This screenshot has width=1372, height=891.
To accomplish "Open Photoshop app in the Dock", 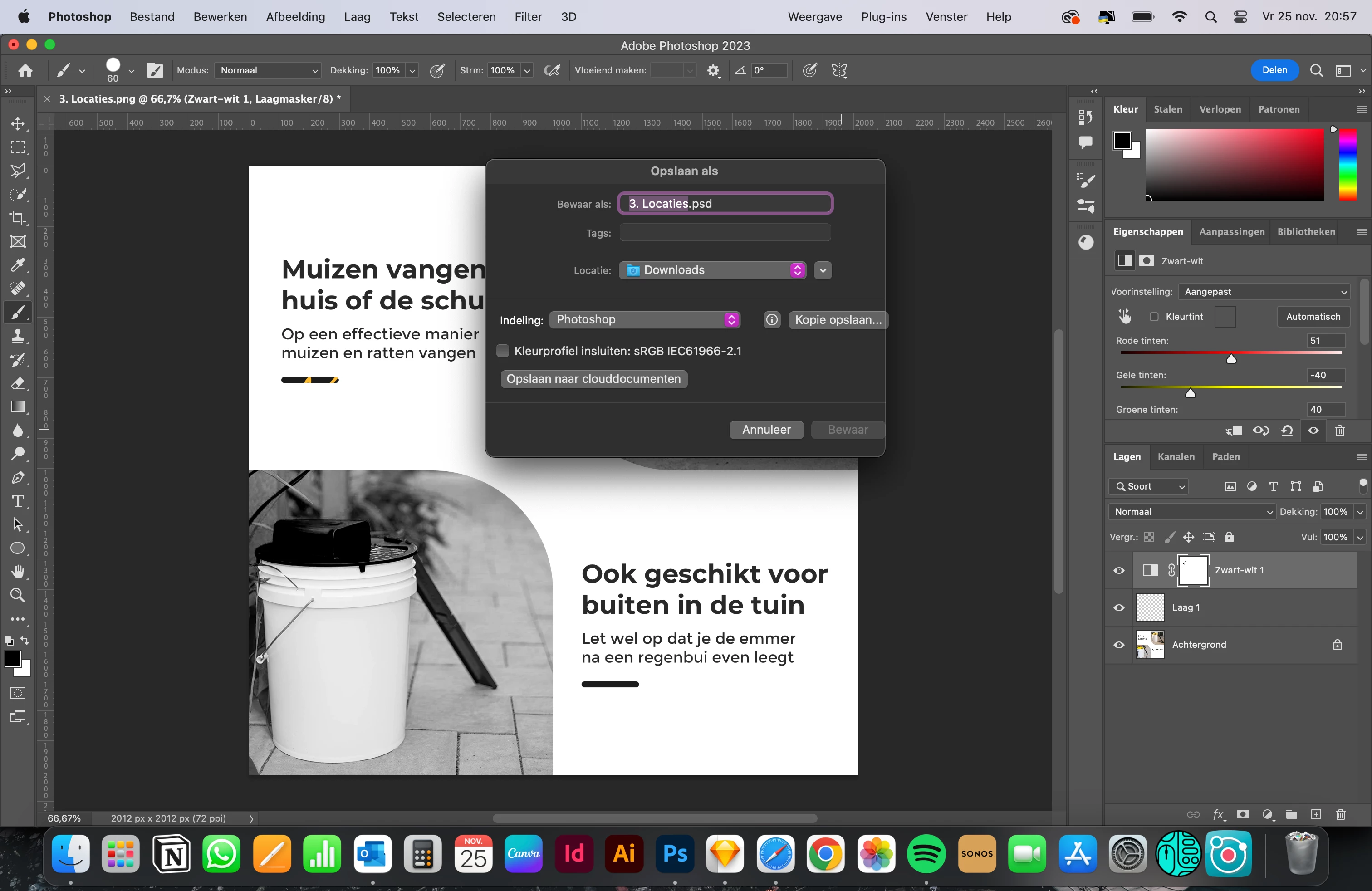I will (x=675, y=853).
